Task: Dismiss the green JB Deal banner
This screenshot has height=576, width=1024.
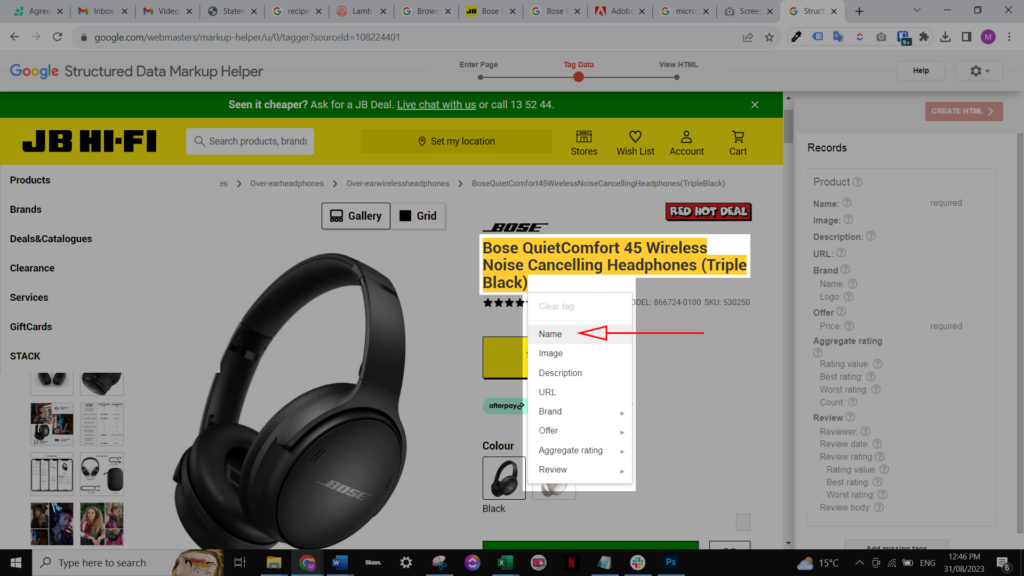Action: pyautogui.click(x=754, y=104)
